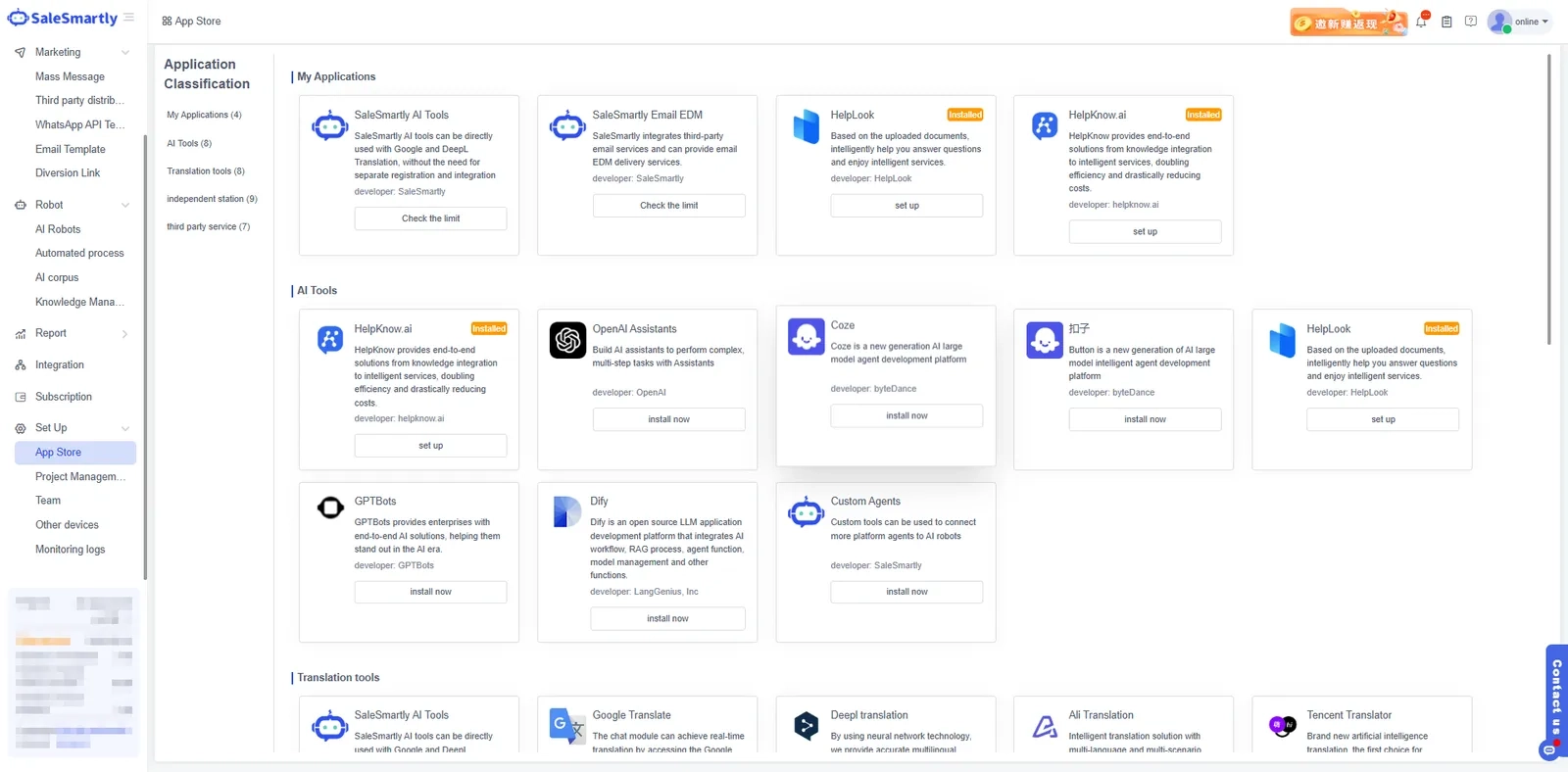Select App Store in sidebar
This screenshot has width=1568, height=772.
coord(75,453)
